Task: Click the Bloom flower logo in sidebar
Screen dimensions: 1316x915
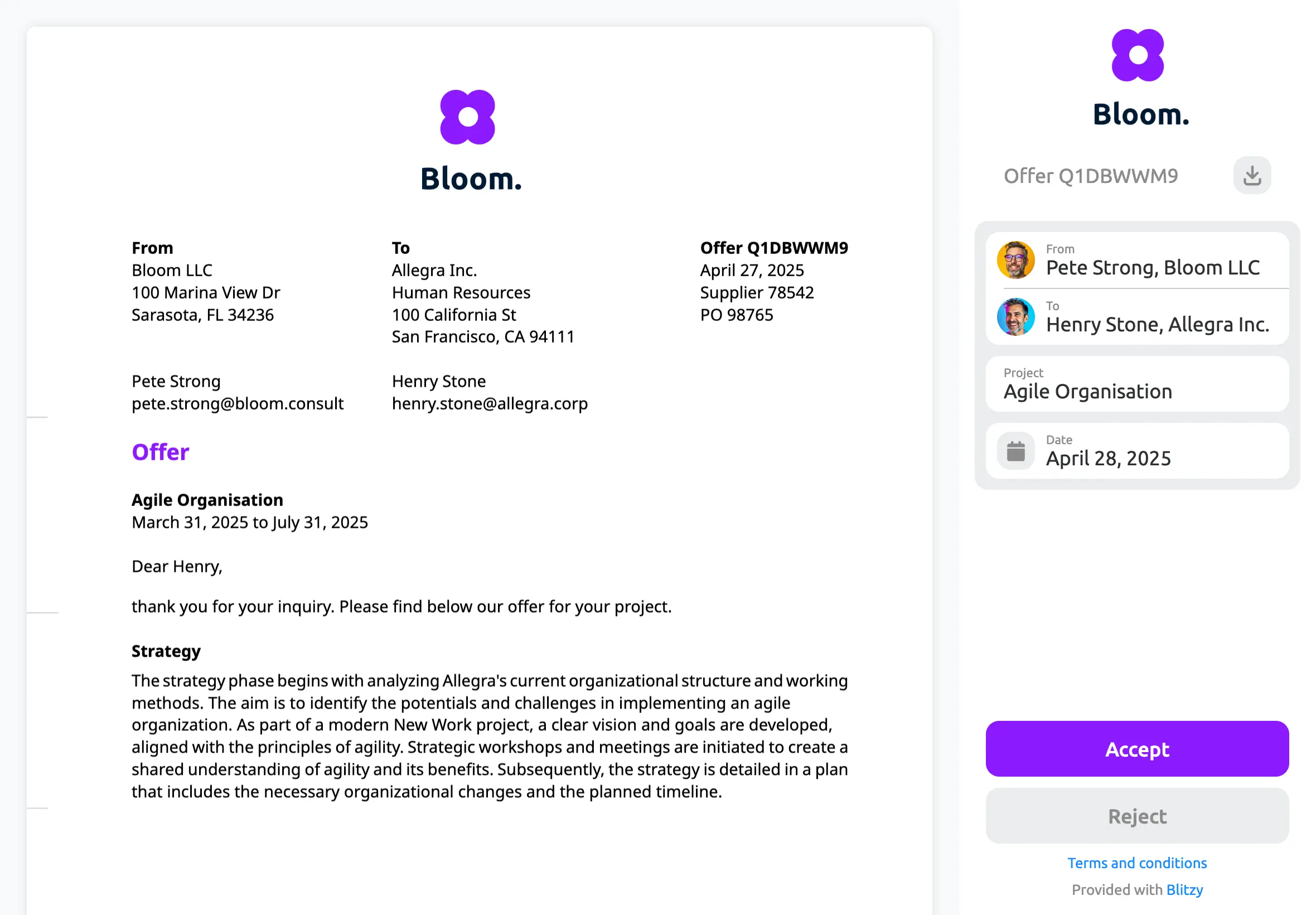Action: click(x=1137, y=55)
